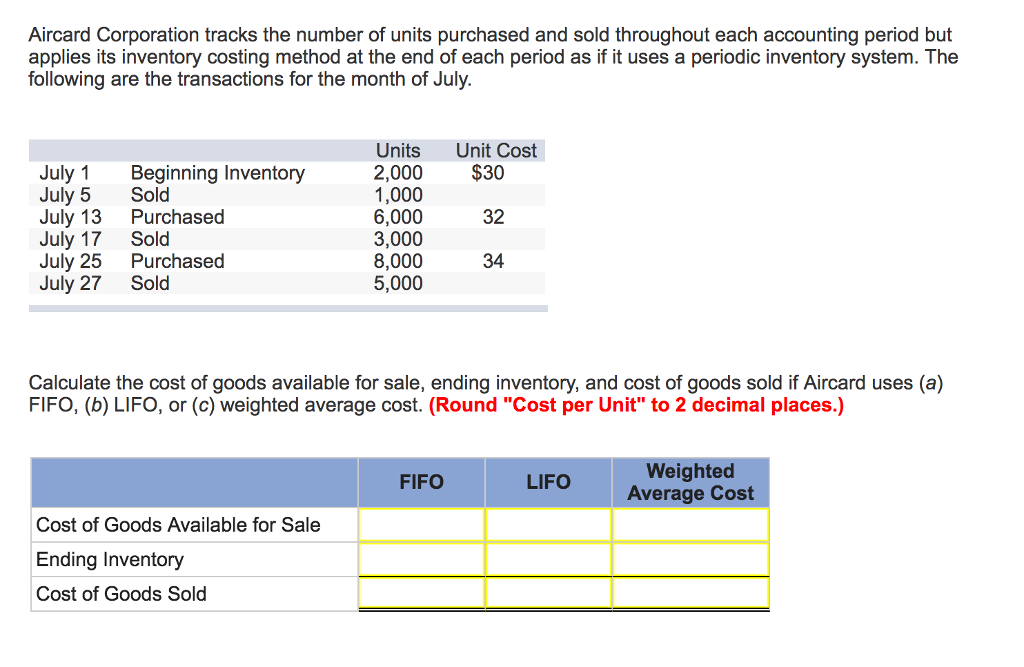1024x667 pixels.
Task: Click the July 25 unit cost 34
Action: (493, 261)
